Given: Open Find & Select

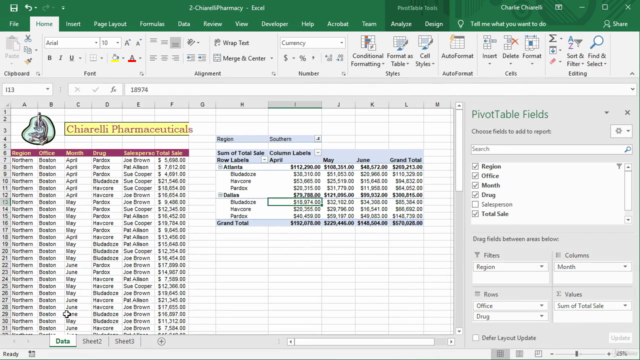Looking at the screenshot, I should coord(597,51).
